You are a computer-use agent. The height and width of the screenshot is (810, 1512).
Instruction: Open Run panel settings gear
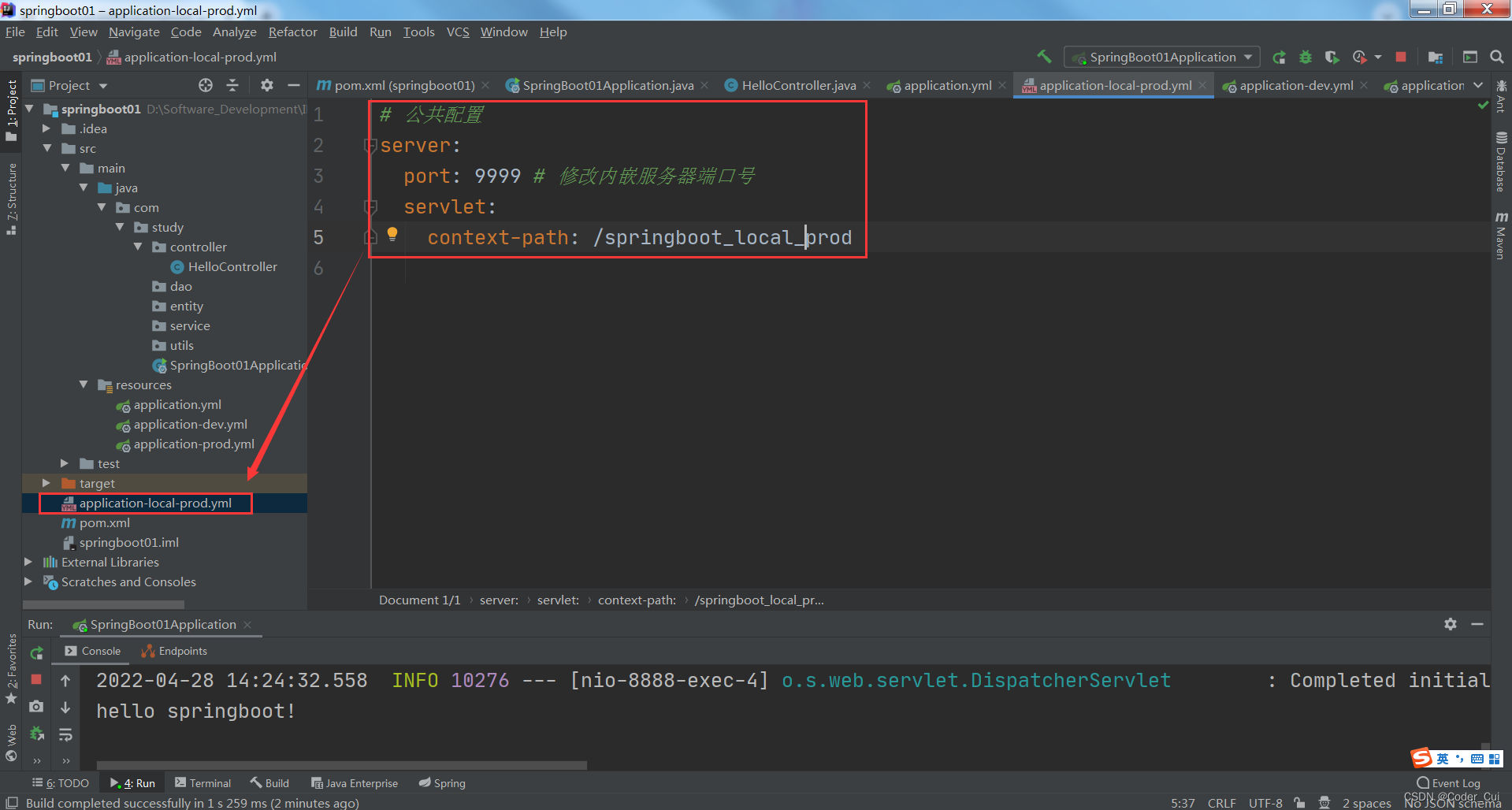click(1451, 624)
